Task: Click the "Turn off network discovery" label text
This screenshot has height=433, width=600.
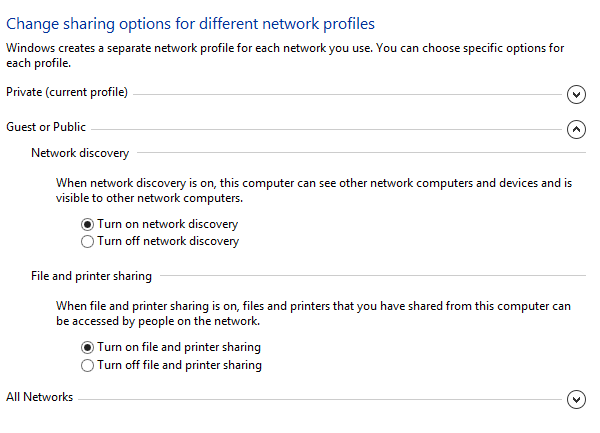Action: 168,241
